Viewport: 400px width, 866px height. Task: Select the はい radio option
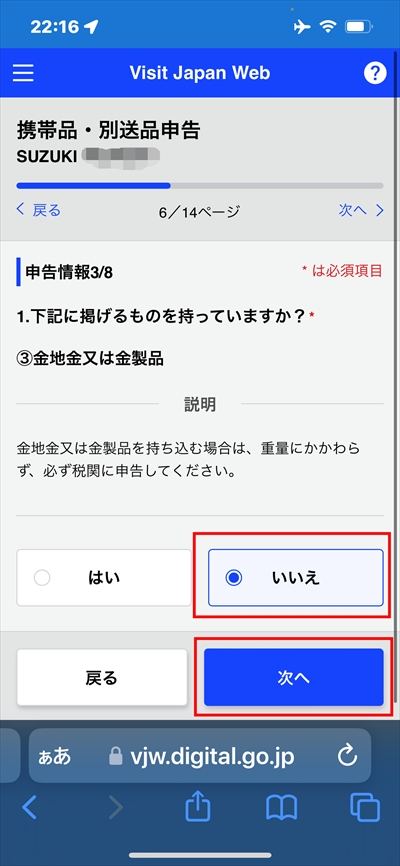[104, 578]
